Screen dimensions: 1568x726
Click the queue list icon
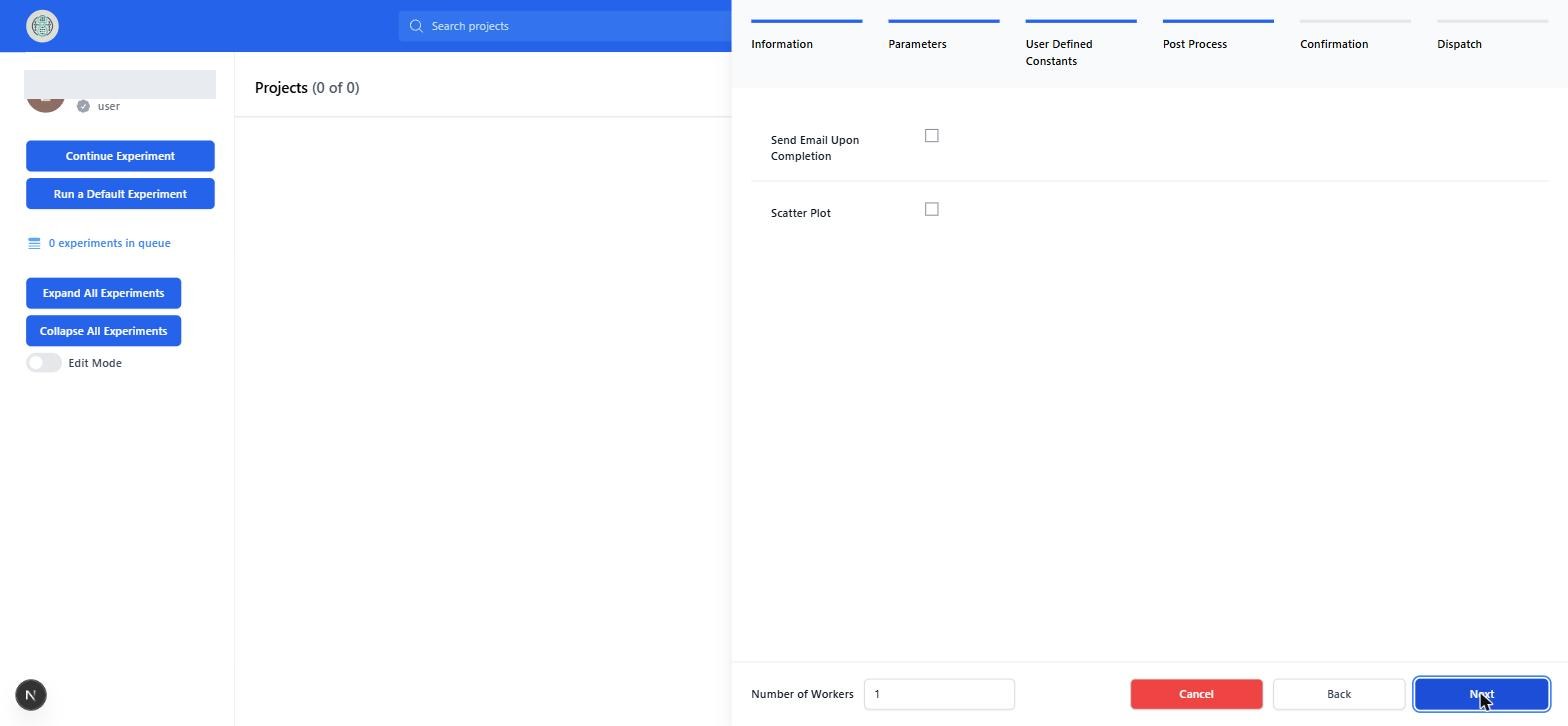point(34,243)
